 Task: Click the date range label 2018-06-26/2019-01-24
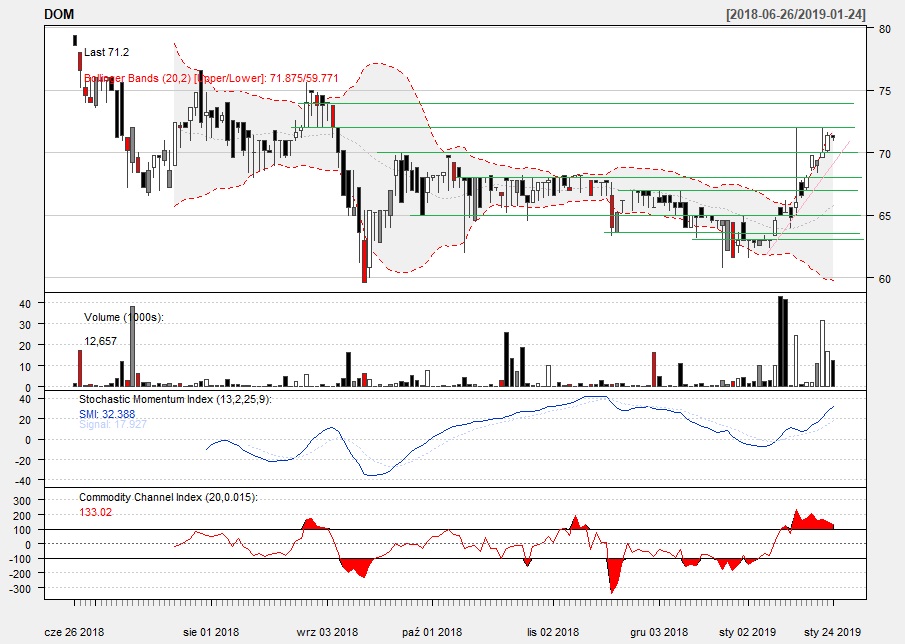coord(796,14)
